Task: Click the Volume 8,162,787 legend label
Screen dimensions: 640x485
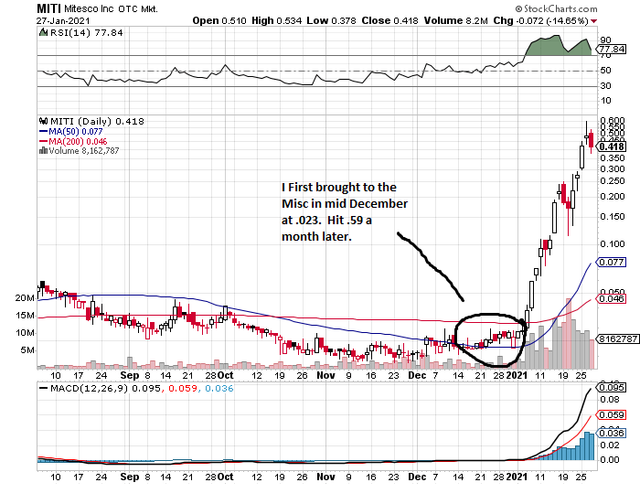Action: (84, 151)
